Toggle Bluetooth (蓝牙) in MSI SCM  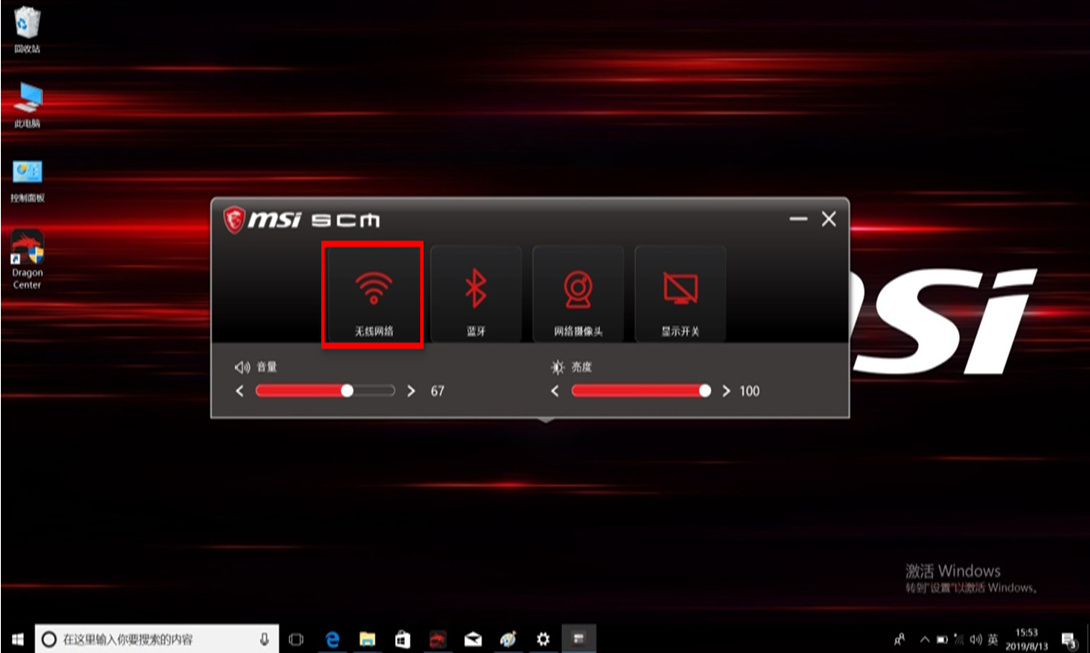476,294
